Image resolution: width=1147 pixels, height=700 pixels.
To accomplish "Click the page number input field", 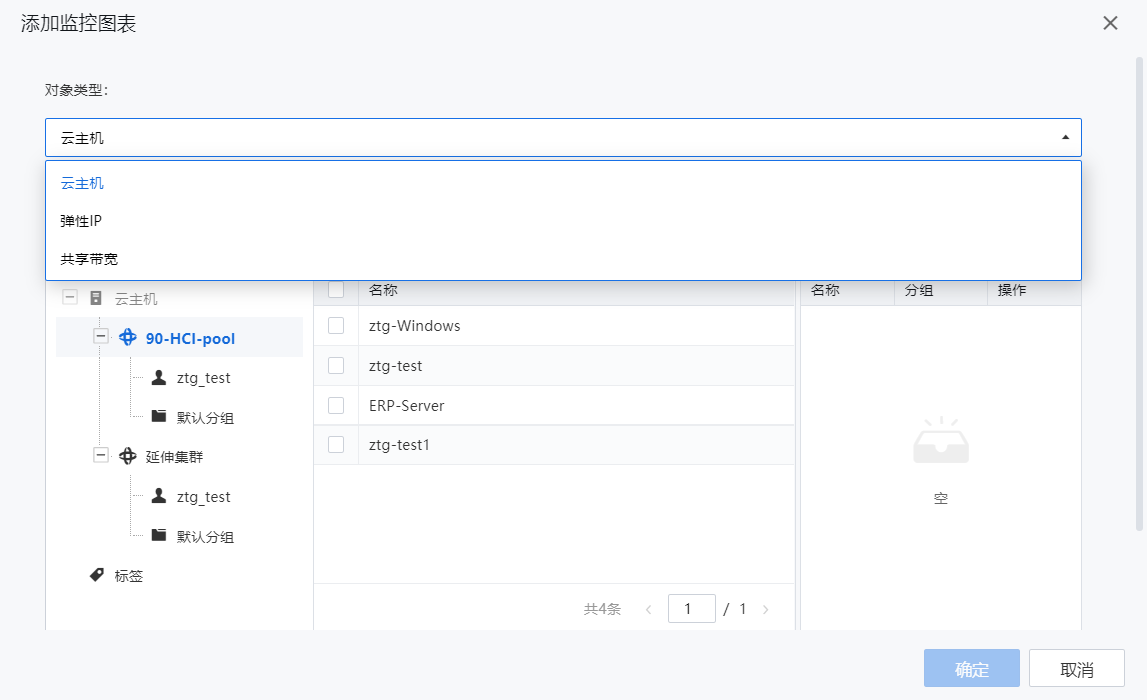I will pyautogui.click(x=691, y=609).
